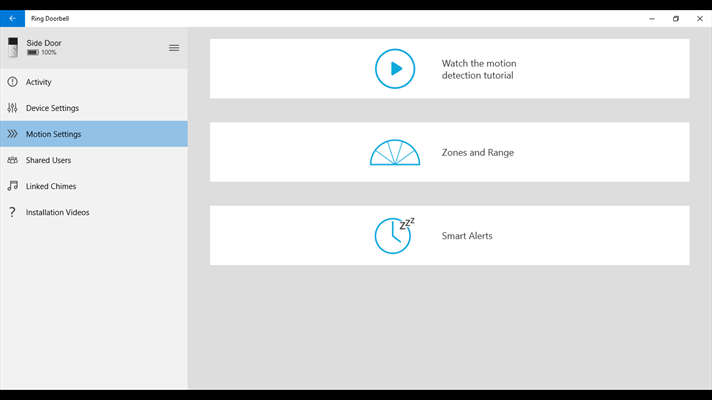The height and width of the screenshot is (400, 712).
Task: Open Linked Chimes section
Action: pyautogui.click(x=94, y=186)
